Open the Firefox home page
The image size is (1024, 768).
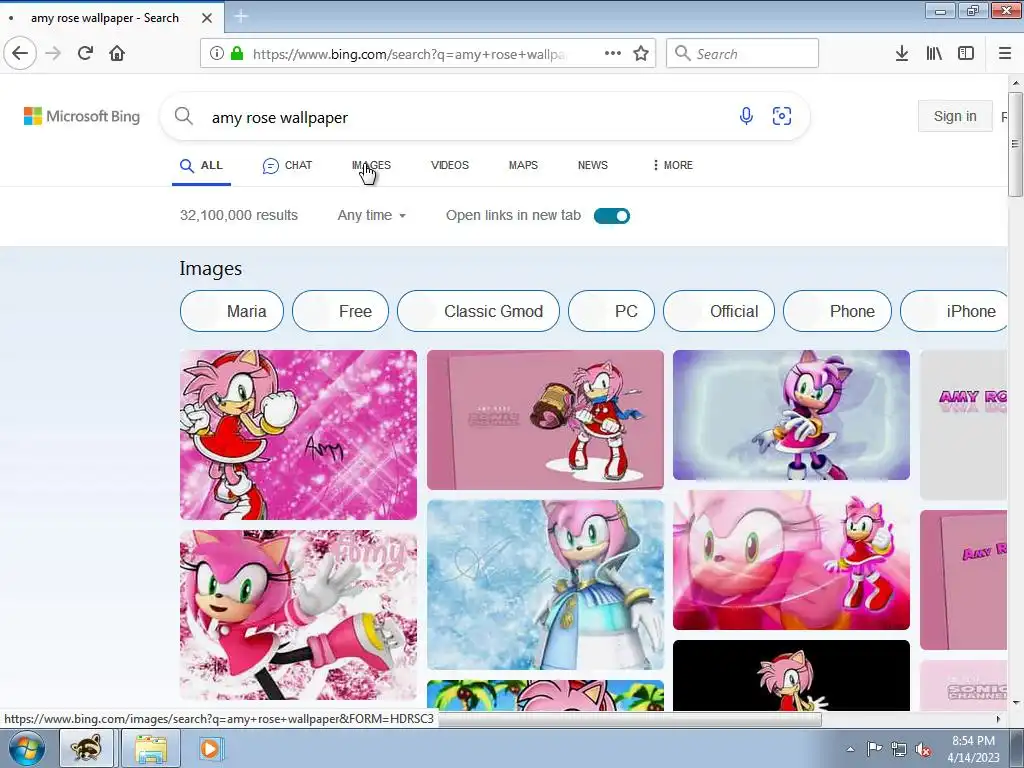click(118, 53)
